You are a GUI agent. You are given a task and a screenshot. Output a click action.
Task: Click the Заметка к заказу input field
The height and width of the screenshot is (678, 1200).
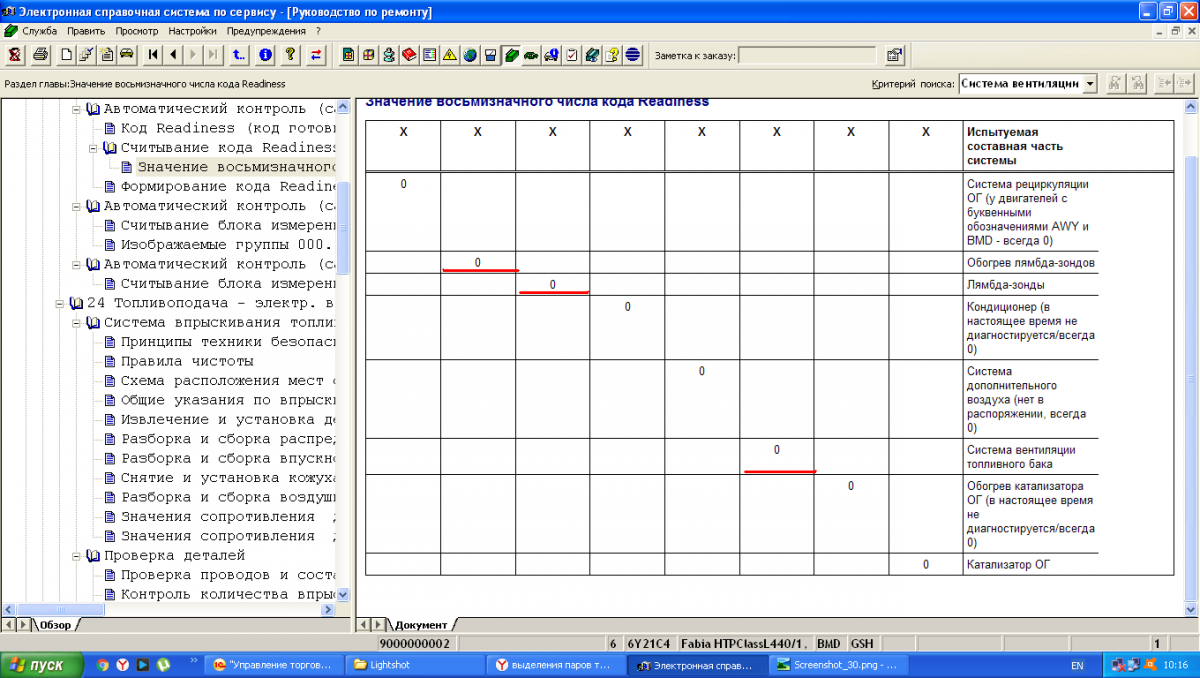[x=806, y=55]
